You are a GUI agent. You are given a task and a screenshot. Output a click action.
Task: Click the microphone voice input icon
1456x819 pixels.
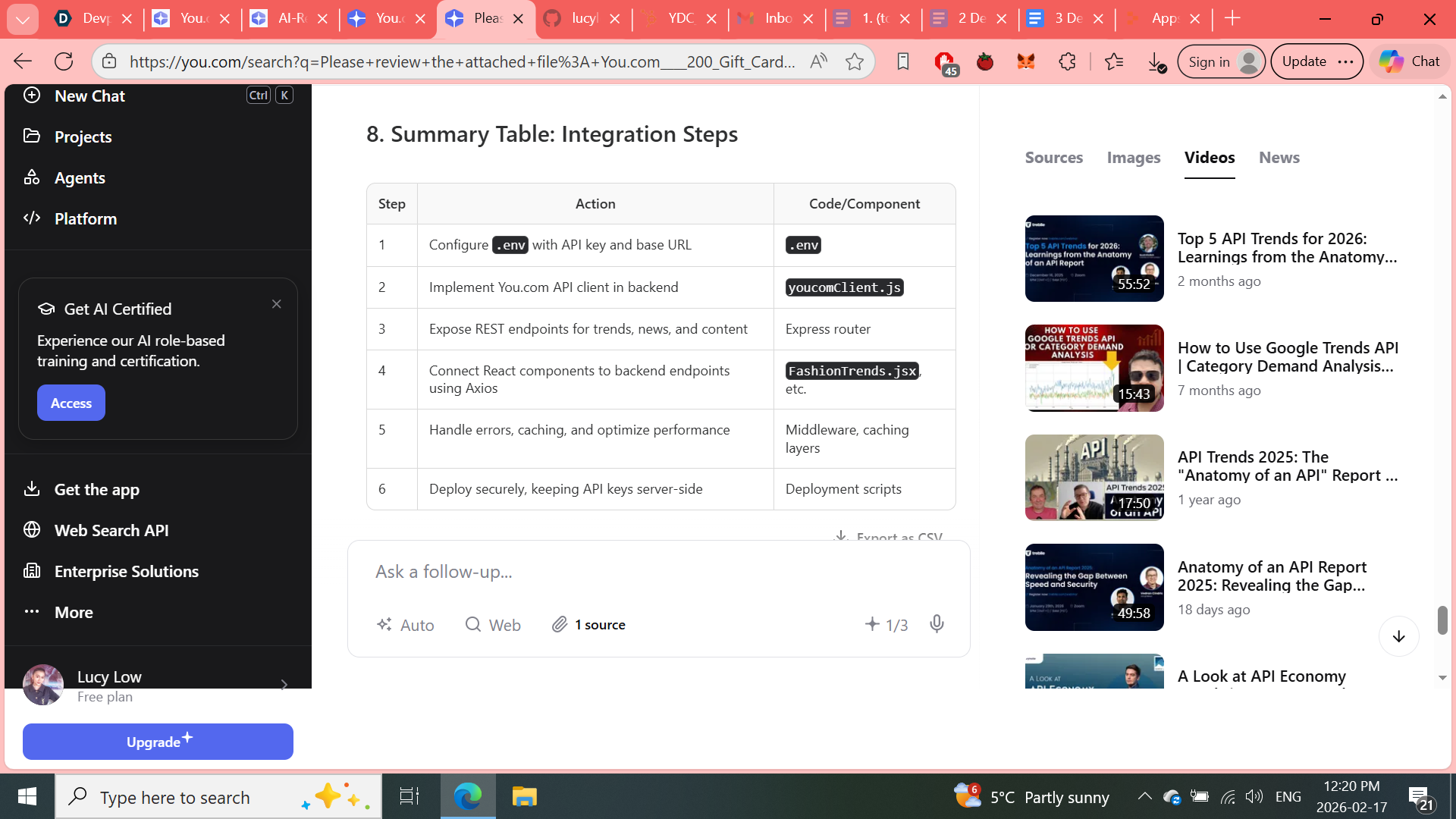pyautogui.click(x=937, y=624)
